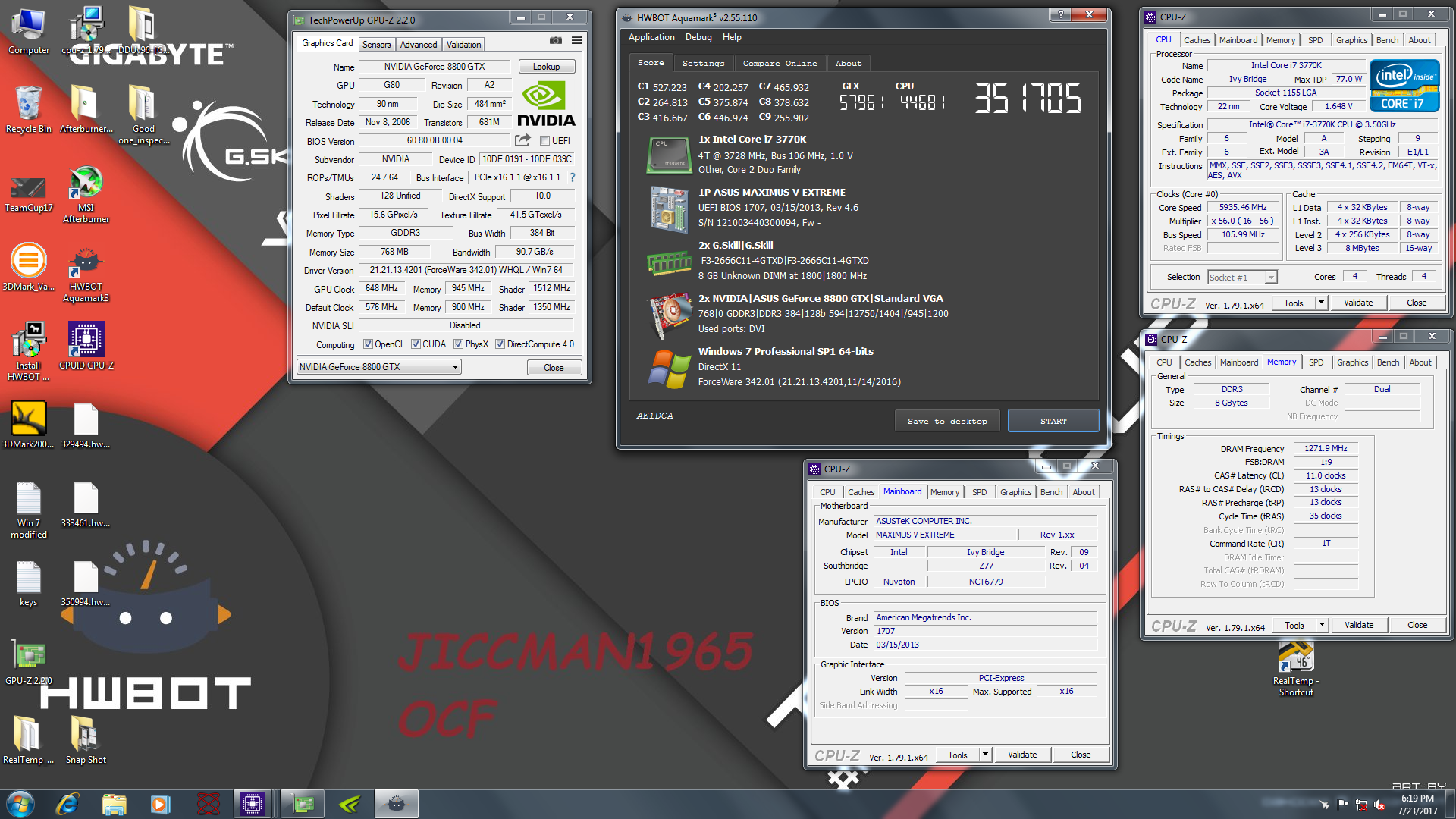Click the BIOS version share/export icon
The image size is (1456, 819).
pos(522,140)
